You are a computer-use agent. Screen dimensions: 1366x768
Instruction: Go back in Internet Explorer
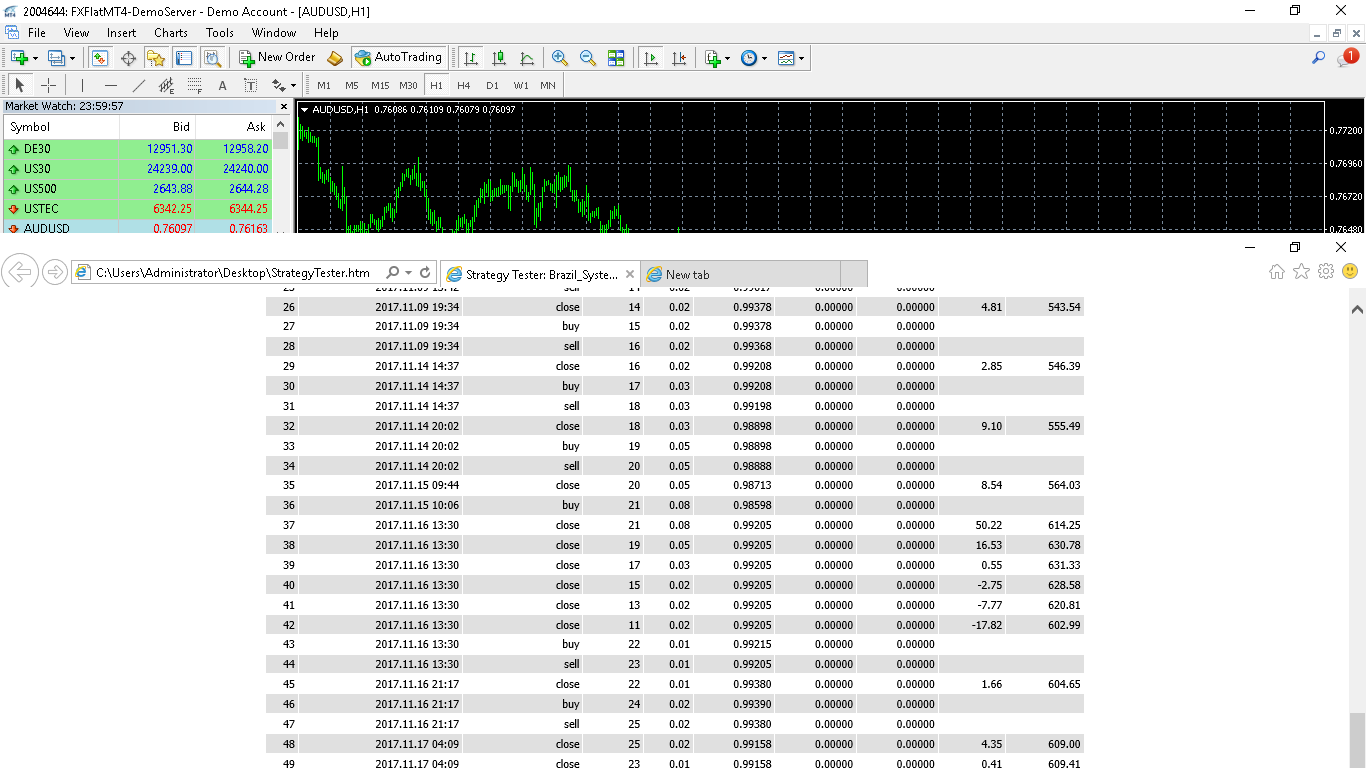click(20, 271)
